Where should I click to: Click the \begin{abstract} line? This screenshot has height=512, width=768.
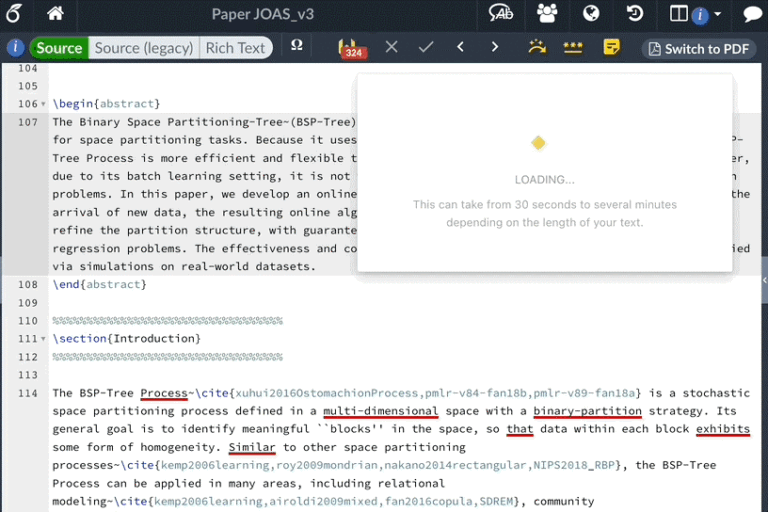click(106, 104)
